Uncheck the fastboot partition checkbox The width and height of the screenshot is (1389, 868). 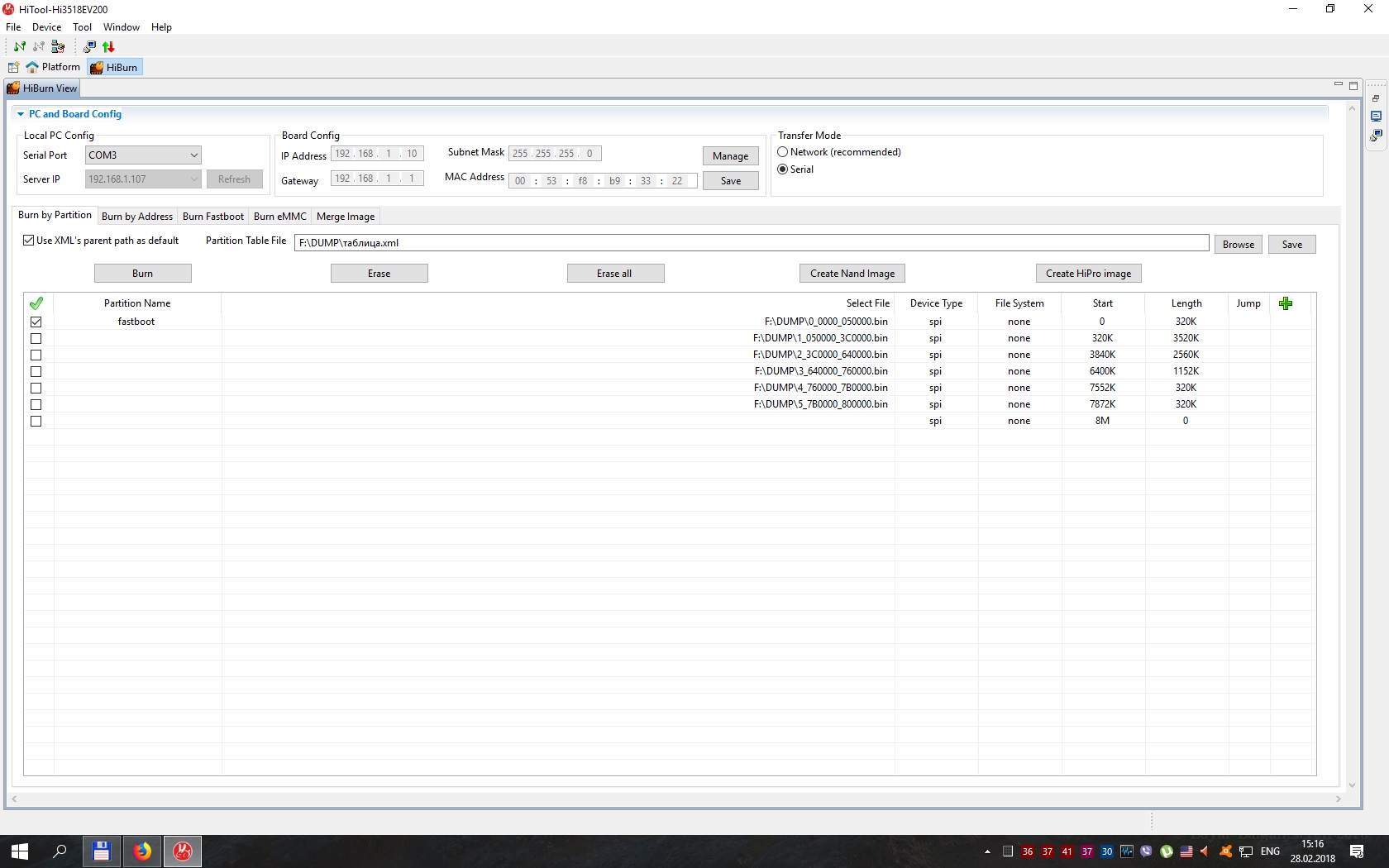click(36, 322)
